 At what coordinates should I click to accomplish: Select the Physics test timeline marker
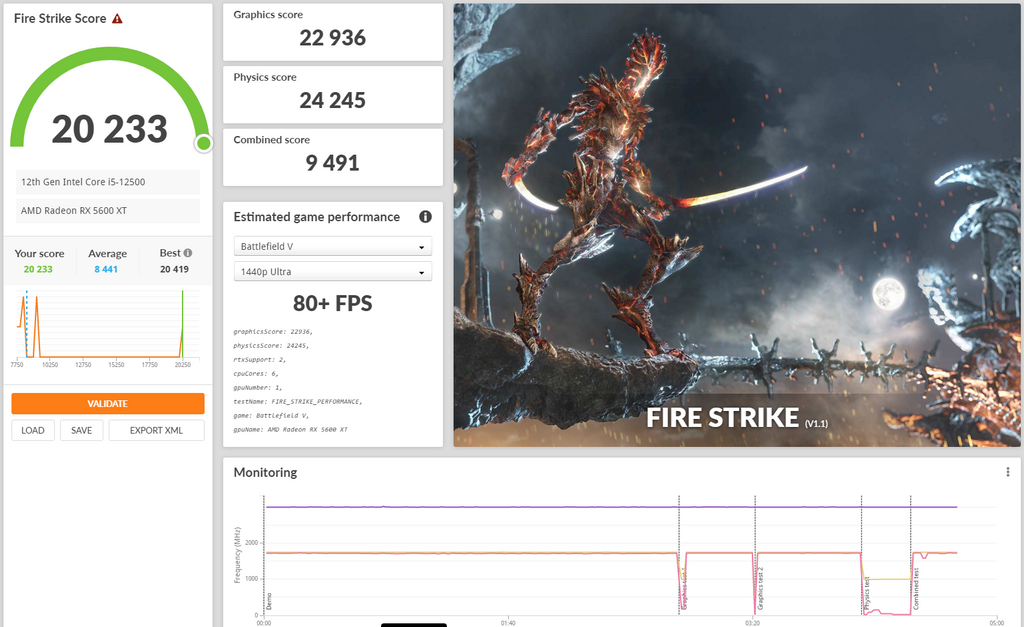(867, 593)
